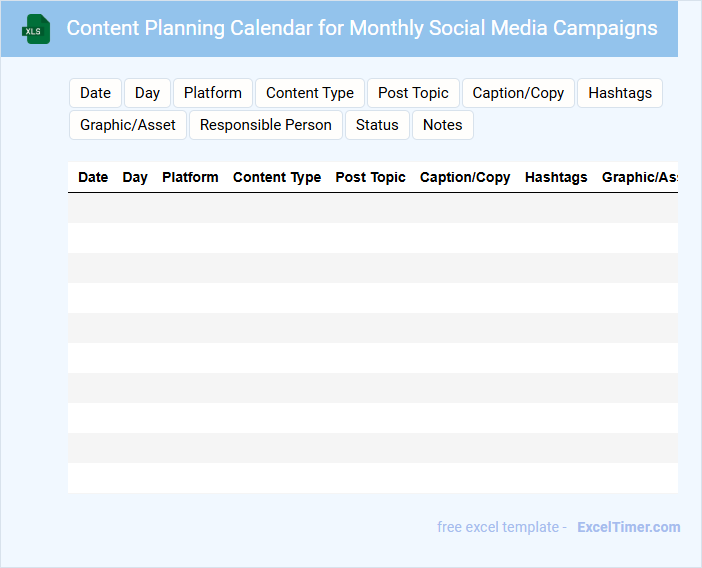Image resolution: width=702 pixels, height=568 pixels.
Task: Select the Graphic/Asset tag
Action: (x=128, y=125)
